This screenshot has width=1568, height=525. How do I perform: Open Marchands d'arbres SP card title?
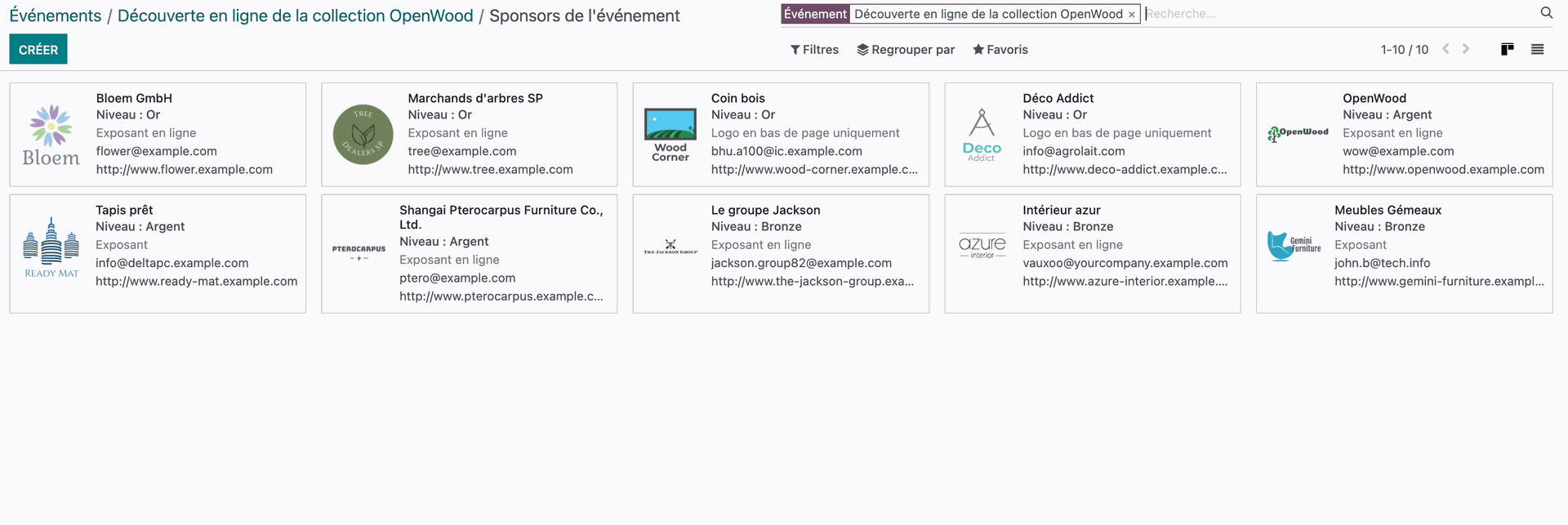475,98
